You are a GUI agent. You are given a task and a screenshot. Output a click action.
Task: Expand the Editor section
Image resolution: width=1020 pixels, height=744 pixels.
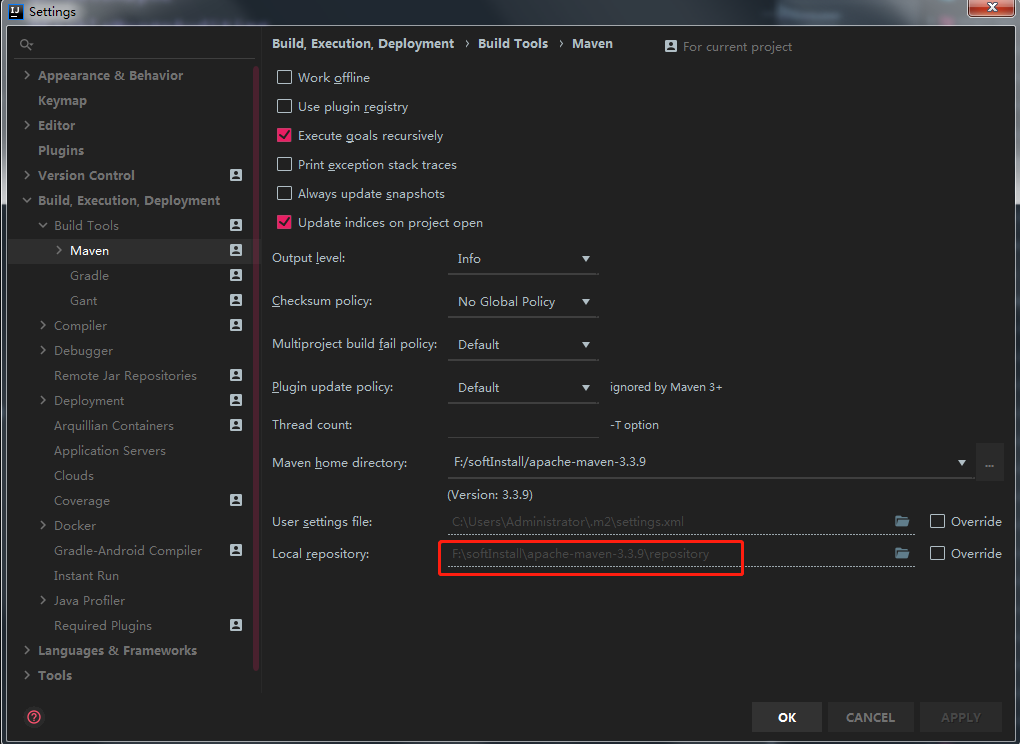27,125
